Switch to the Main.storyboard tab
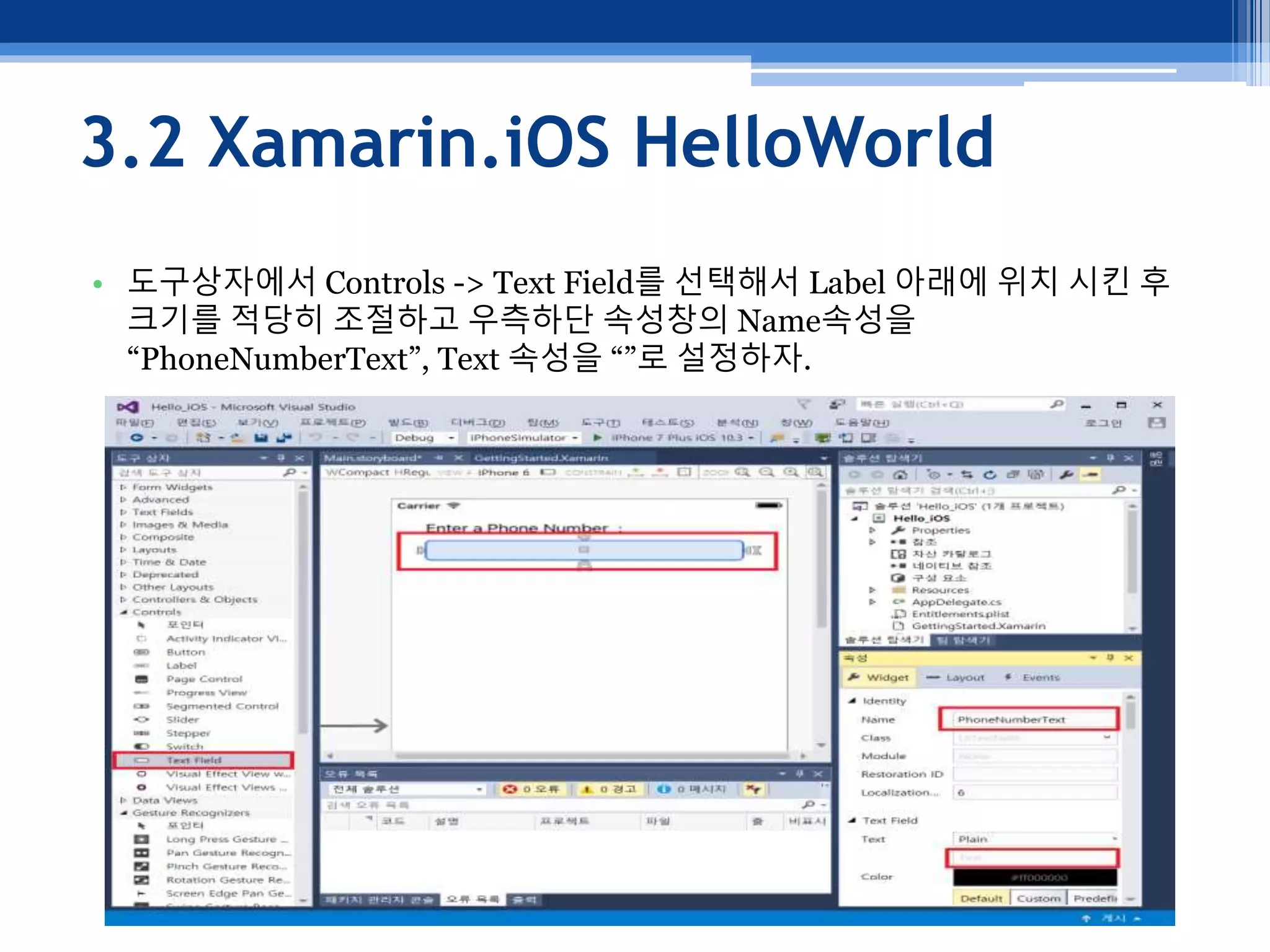Screen dimensions: 1270x952 (x=372, y=458)
